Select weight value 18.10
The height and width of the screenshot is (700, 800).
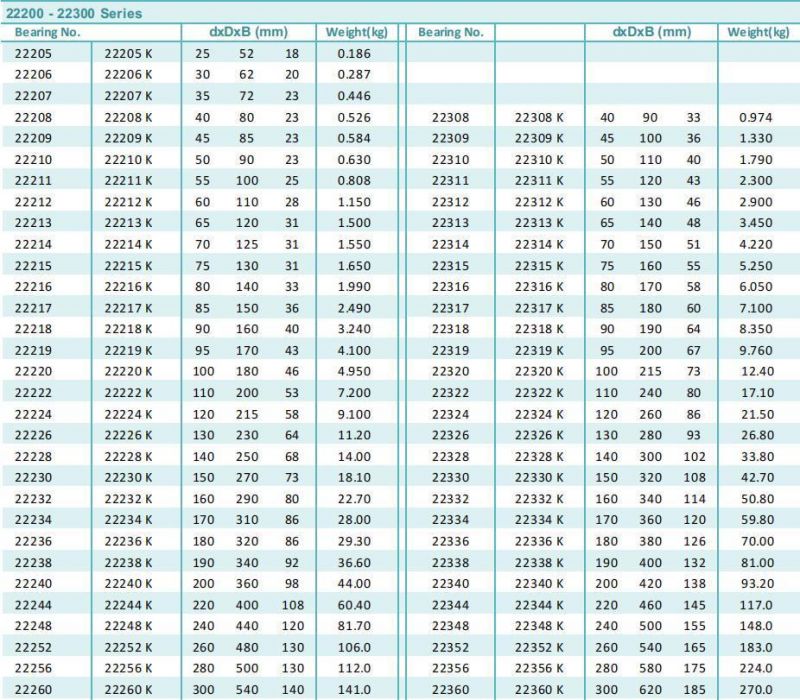click(354, 478)
